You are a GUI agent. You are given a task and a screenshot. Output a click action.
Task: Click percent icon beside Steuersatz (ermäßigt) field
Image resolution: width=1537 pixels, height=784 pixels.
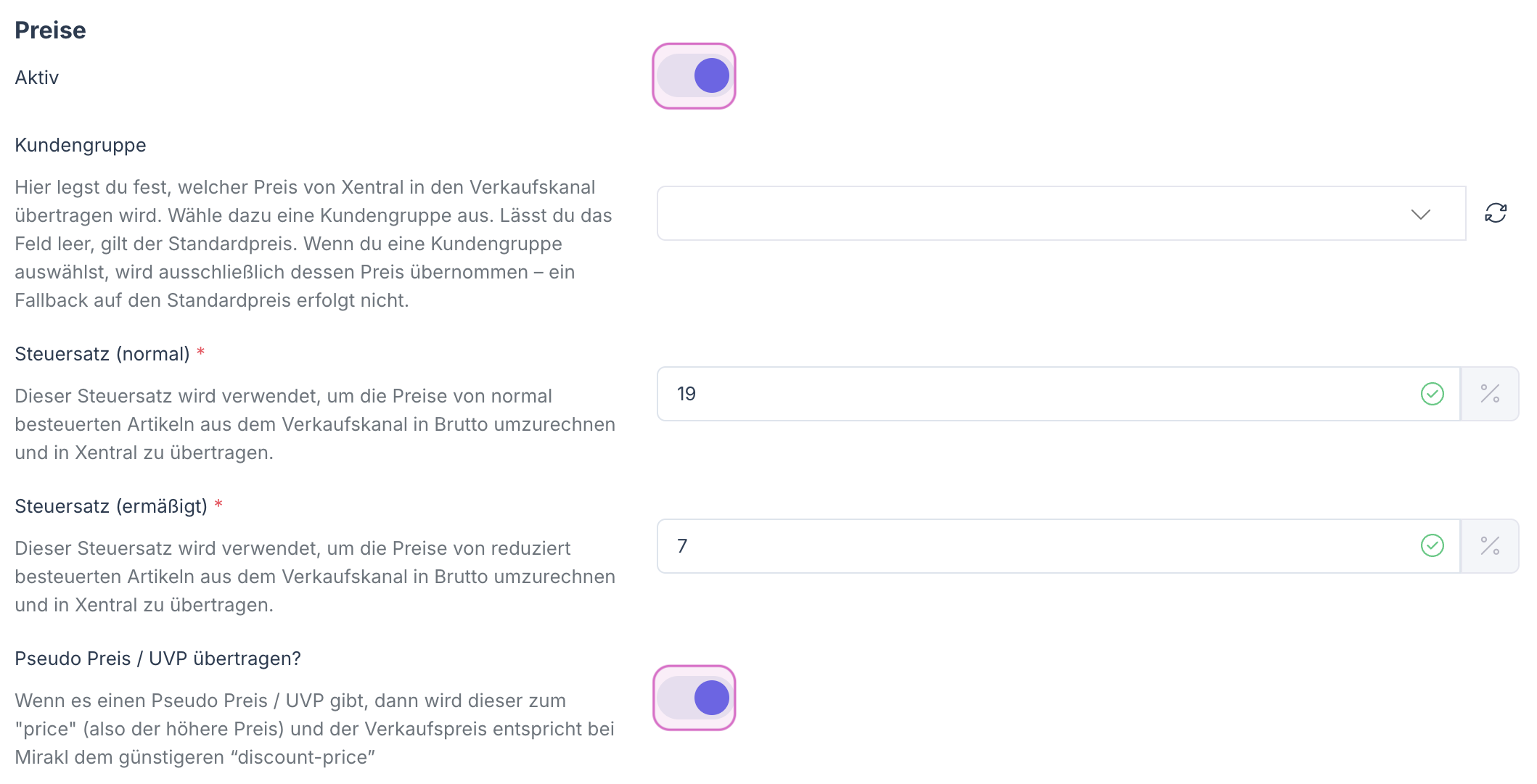pos(1490,546)
